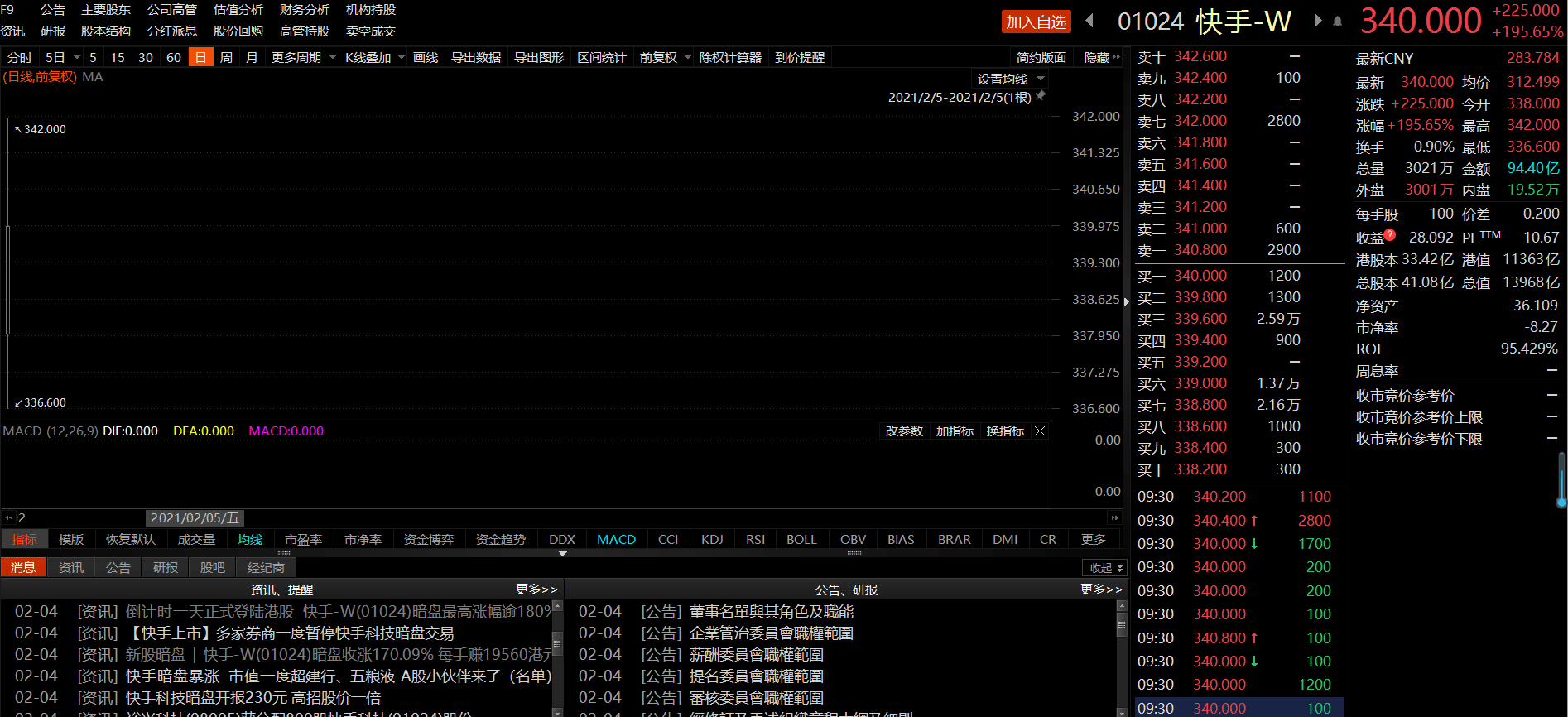Viewport: 1568px width, 717px height.
Task: Click the pin icon beside date range
Action: 1041,96
